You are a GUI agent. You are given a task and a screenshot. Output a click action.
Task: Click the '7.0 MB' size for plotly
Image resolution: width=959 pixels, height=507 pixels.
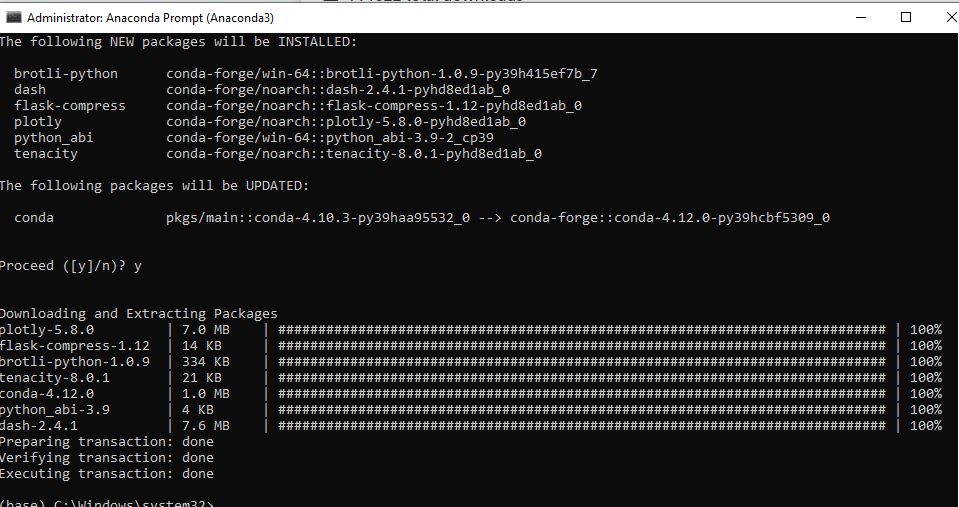coord(206,330)
